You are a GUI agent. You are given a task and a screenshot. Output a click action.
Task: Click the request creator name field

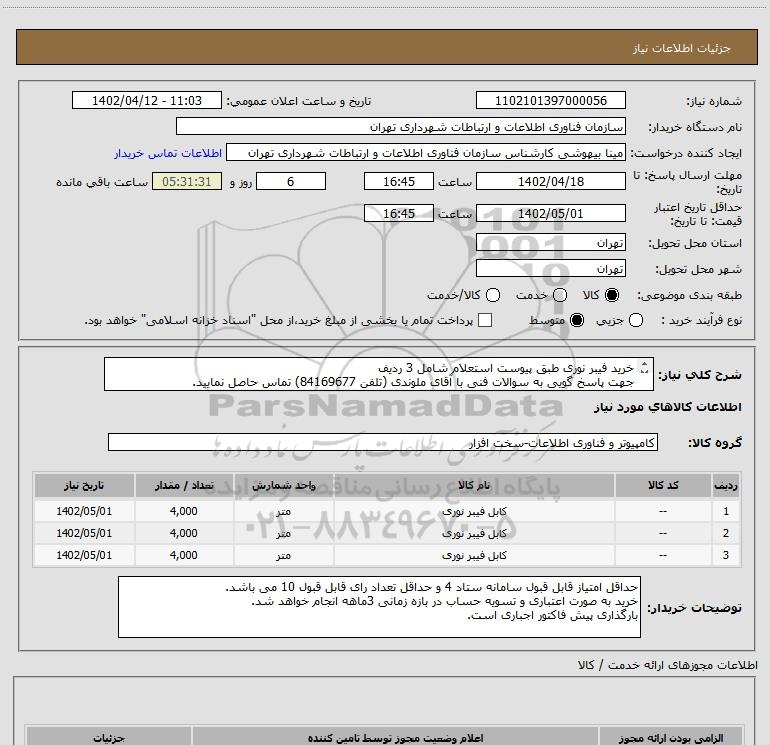[426, 153]
